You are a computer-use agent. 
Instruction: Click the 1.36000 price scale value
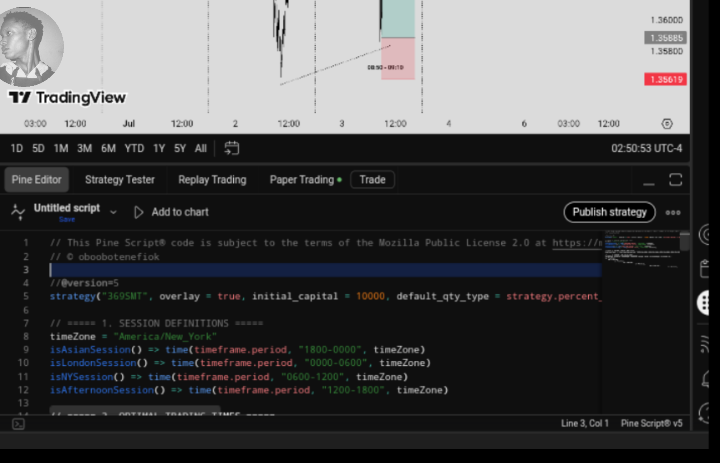(667, 20)
